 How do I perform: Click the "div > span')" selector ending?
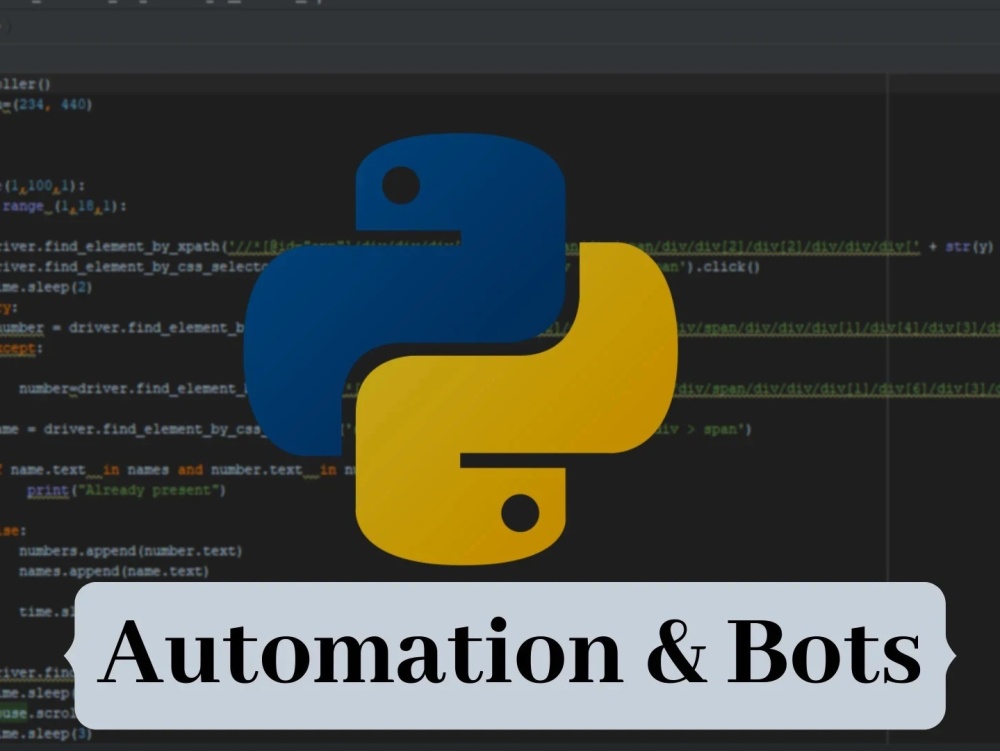[705, 430]
